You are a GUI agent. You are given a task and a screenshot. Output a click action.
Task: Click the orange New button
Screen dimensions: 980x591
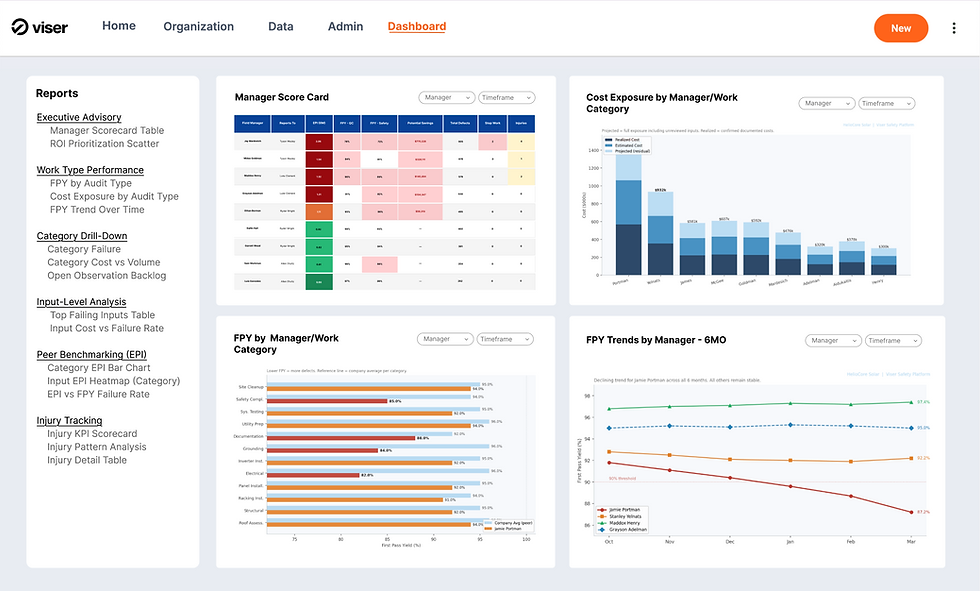click(901, 28)
